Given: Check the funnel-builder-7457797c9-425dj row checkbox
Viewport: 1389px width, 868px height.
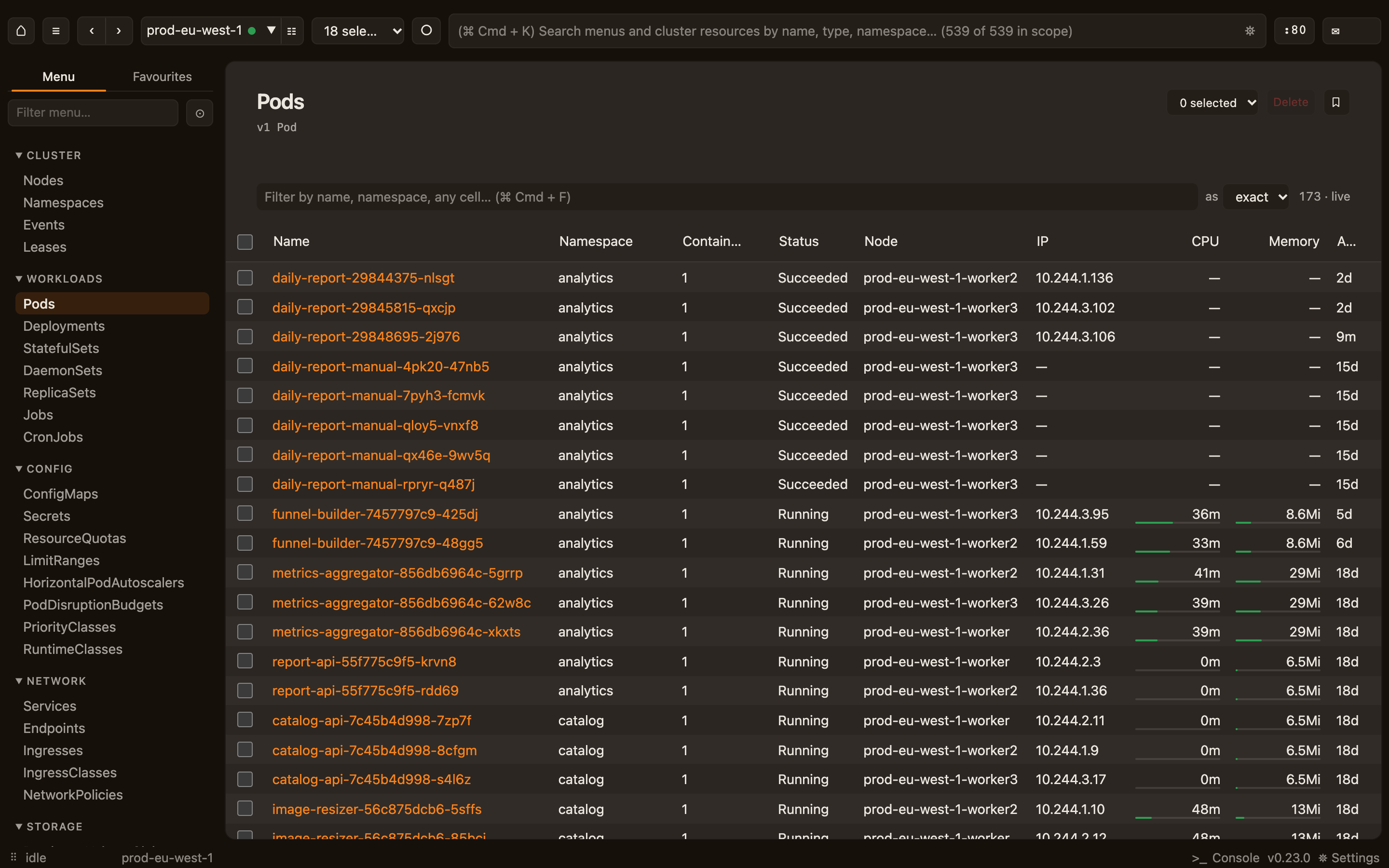Looking at the screenshot, I should (245, 514).
